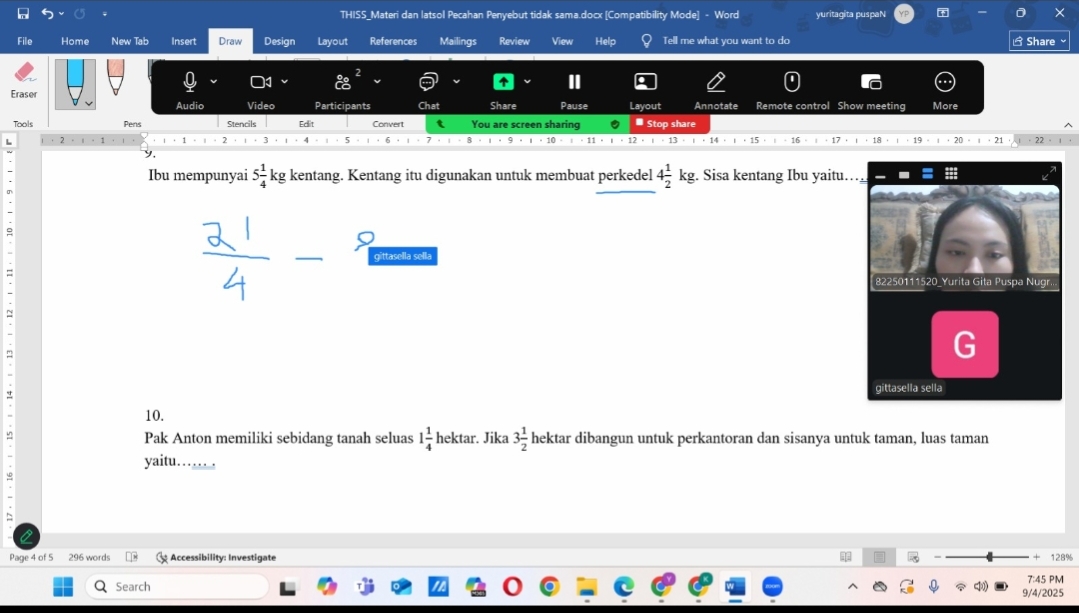This screenshot has width=1079, height=613.
Task: Open the References ribbon tab
Action: point(393,41)
